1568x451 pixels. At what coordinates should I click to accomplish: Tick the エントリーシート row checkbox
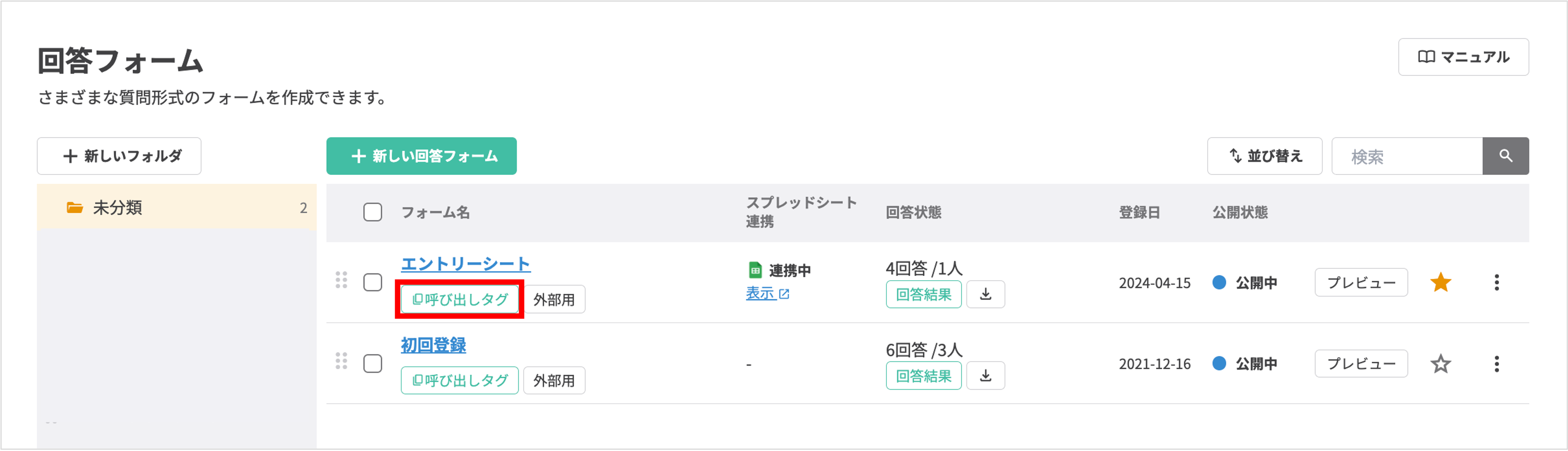[x=373, y=282]
